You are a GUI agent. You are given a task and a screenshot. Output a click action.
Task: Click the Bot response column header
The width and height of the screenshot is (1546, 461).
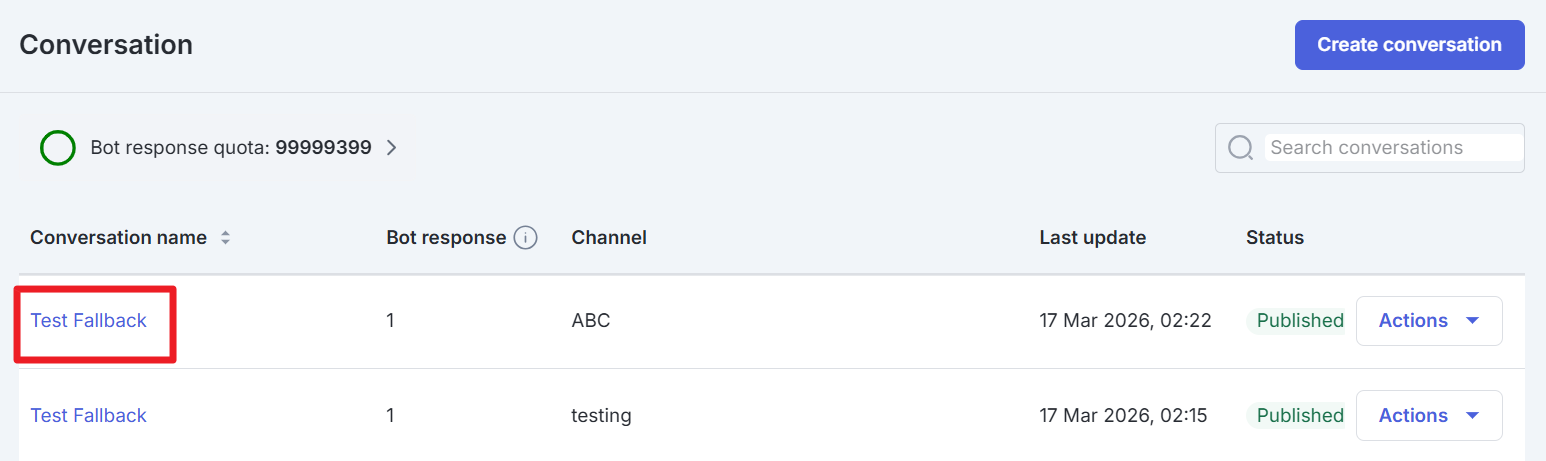tap(446, 238)
